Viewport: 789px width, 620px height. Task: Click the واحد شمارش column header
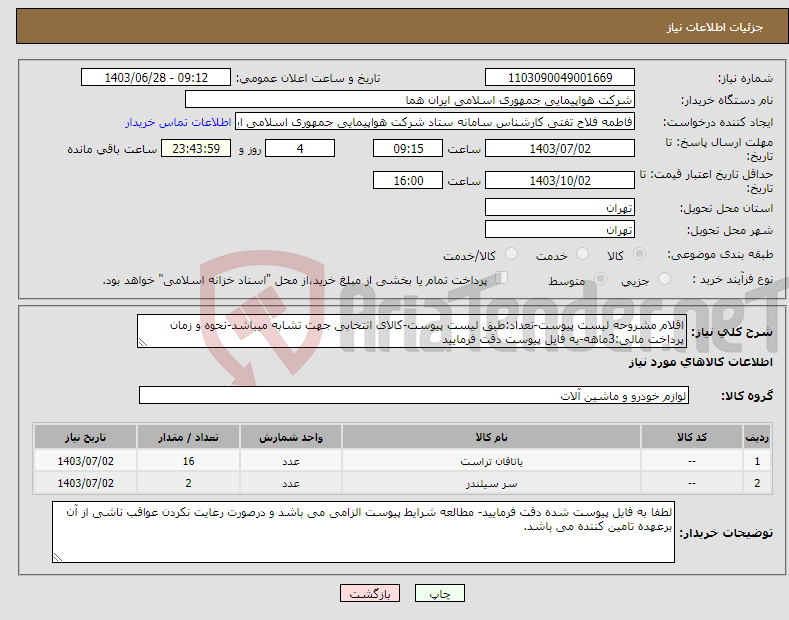(291, 437)
